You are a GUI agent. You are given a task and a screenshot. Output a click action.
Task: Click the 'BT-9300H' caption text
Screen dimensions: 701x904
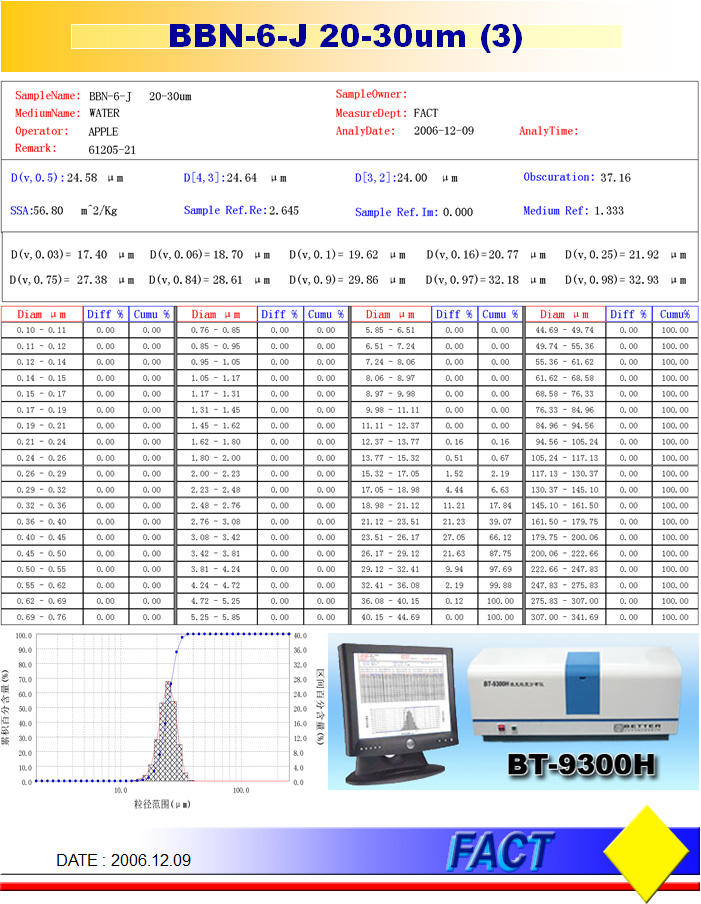581,764
